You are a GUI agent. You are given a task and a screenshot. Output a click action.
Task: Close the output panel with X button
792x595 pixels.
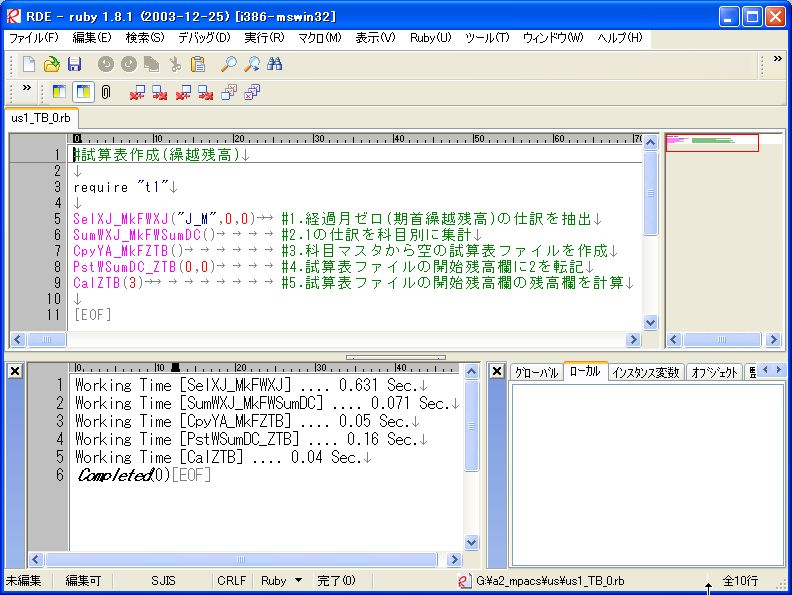point(15,371)
